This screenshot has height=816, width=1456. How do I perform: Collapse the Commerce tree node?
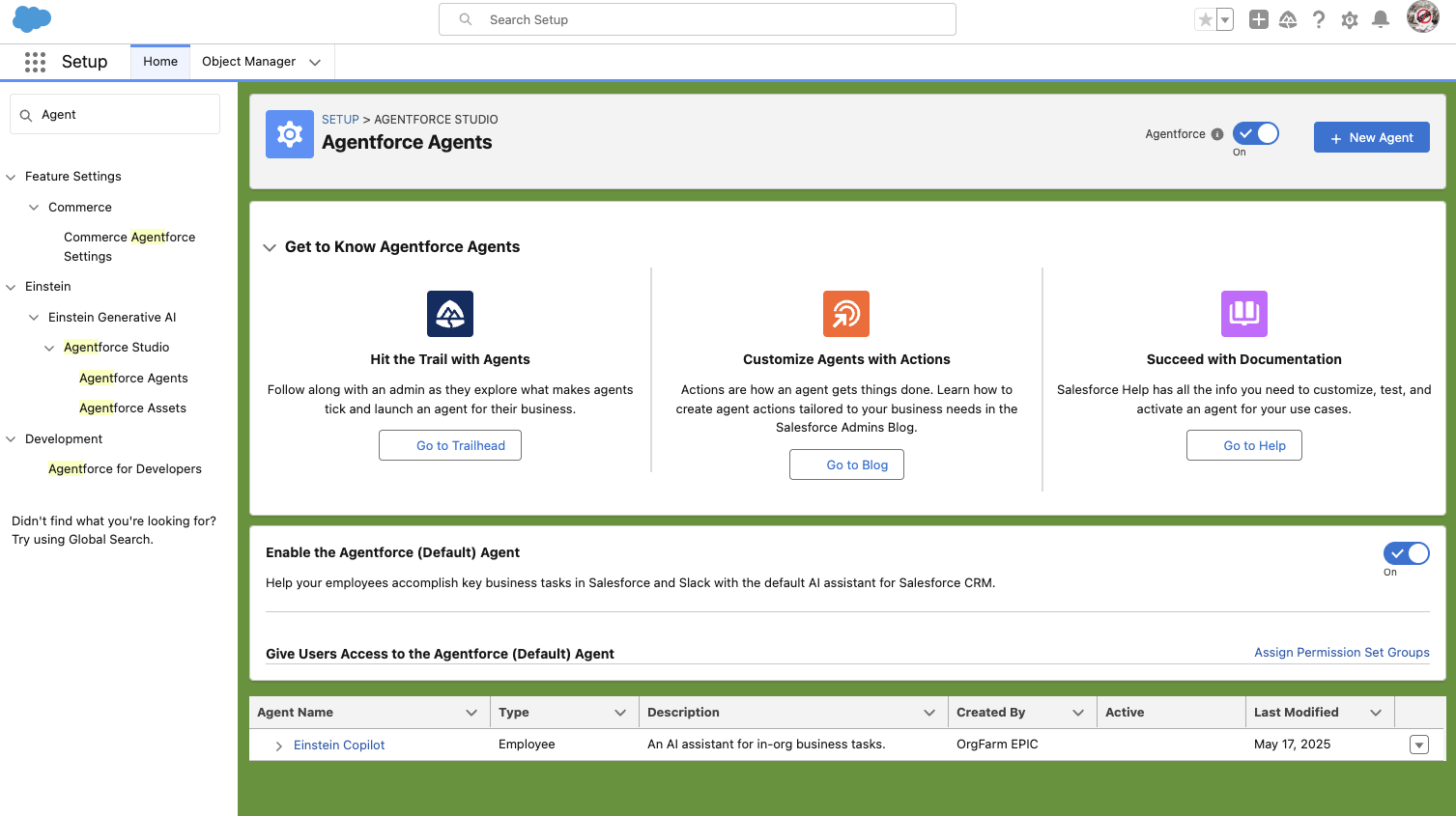pyautogui.click(x=34, y=208)
